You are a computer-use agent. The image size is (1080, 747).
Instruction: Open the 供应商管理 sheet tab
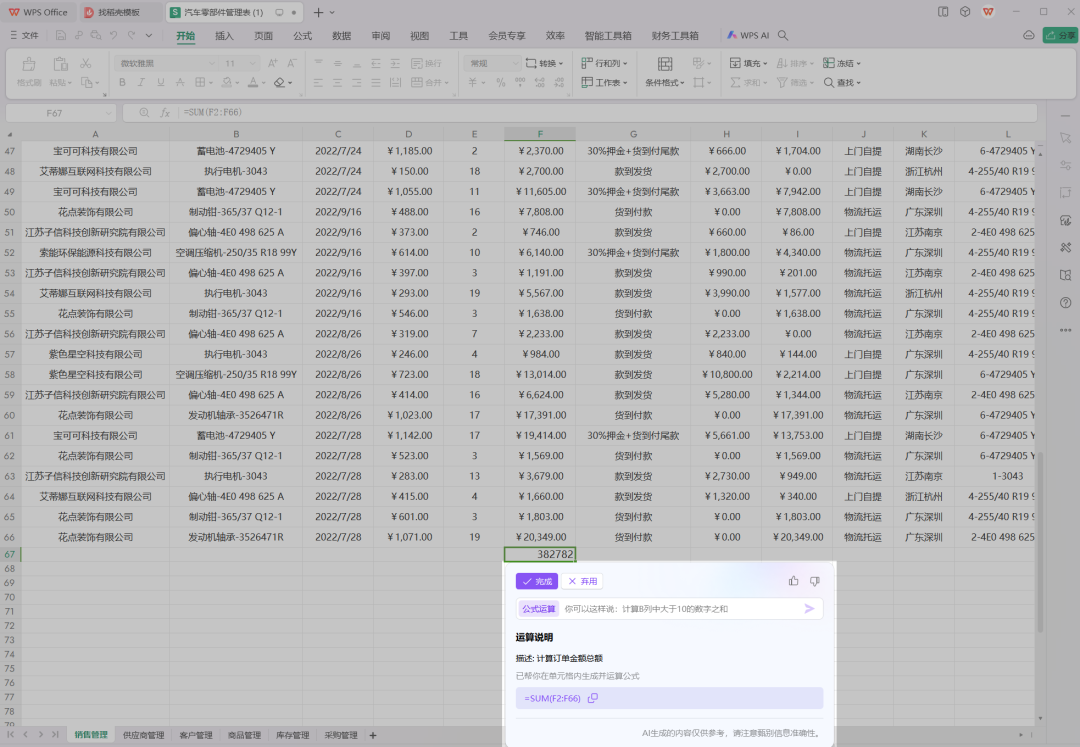[x=143, y=734]
